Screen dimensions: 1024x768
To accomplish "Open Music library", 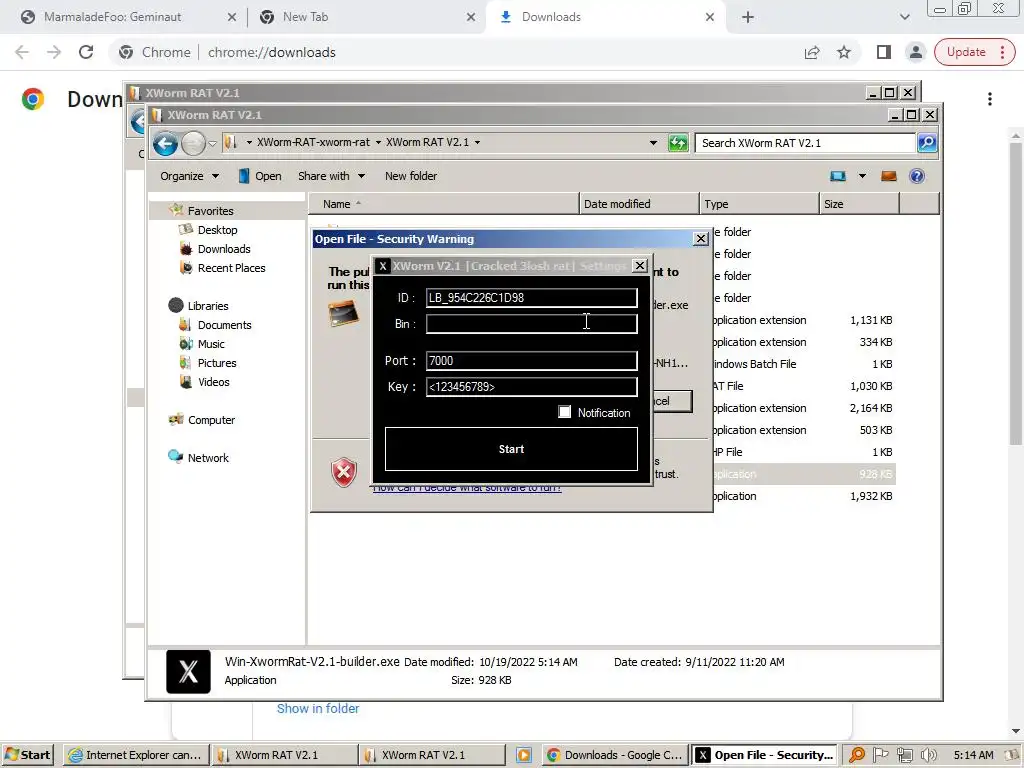I will (210, 344).
